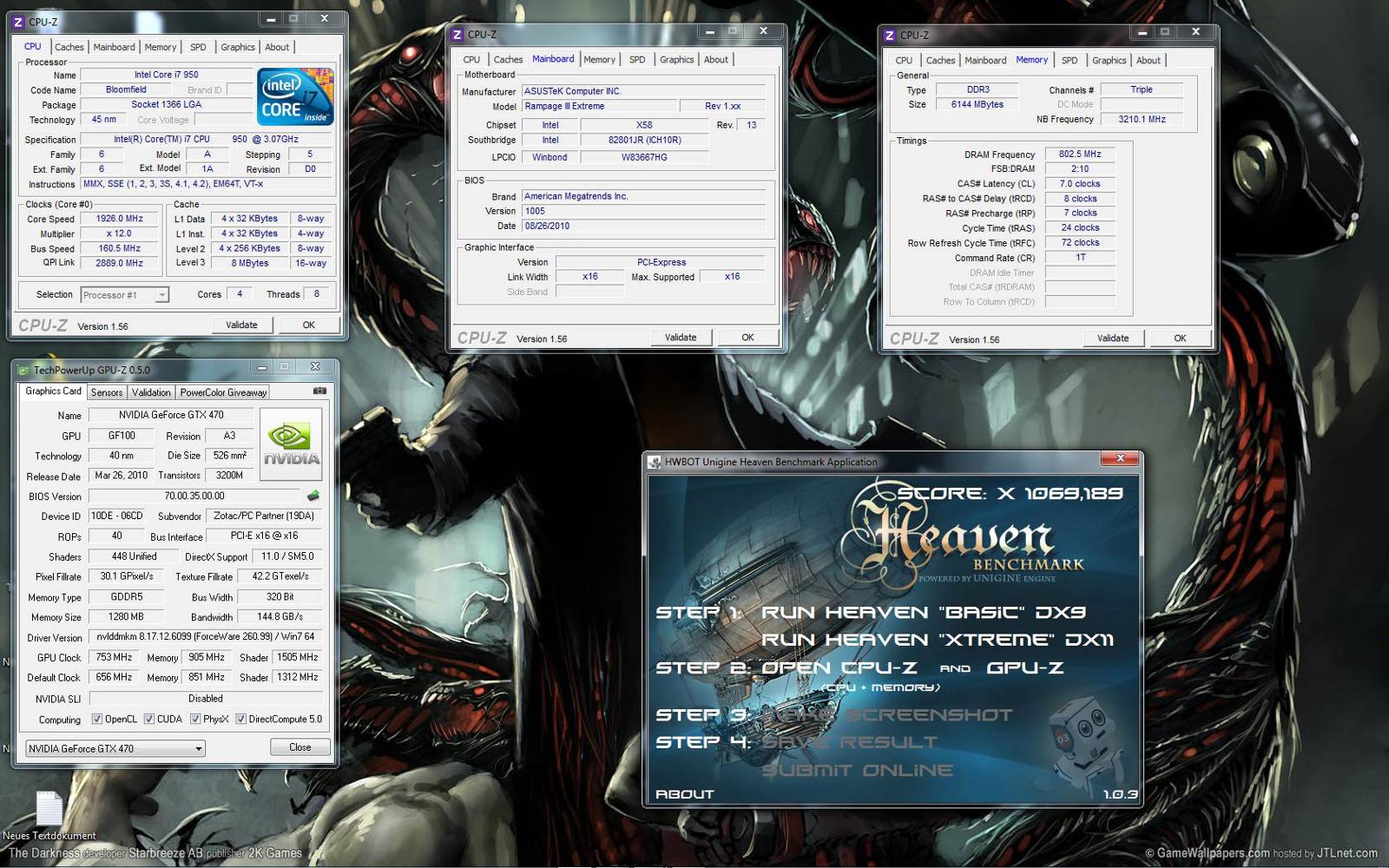Screen dimensions: 1389x868
Task: Toggle the CUDA checkbox
Action: point(149,719)
